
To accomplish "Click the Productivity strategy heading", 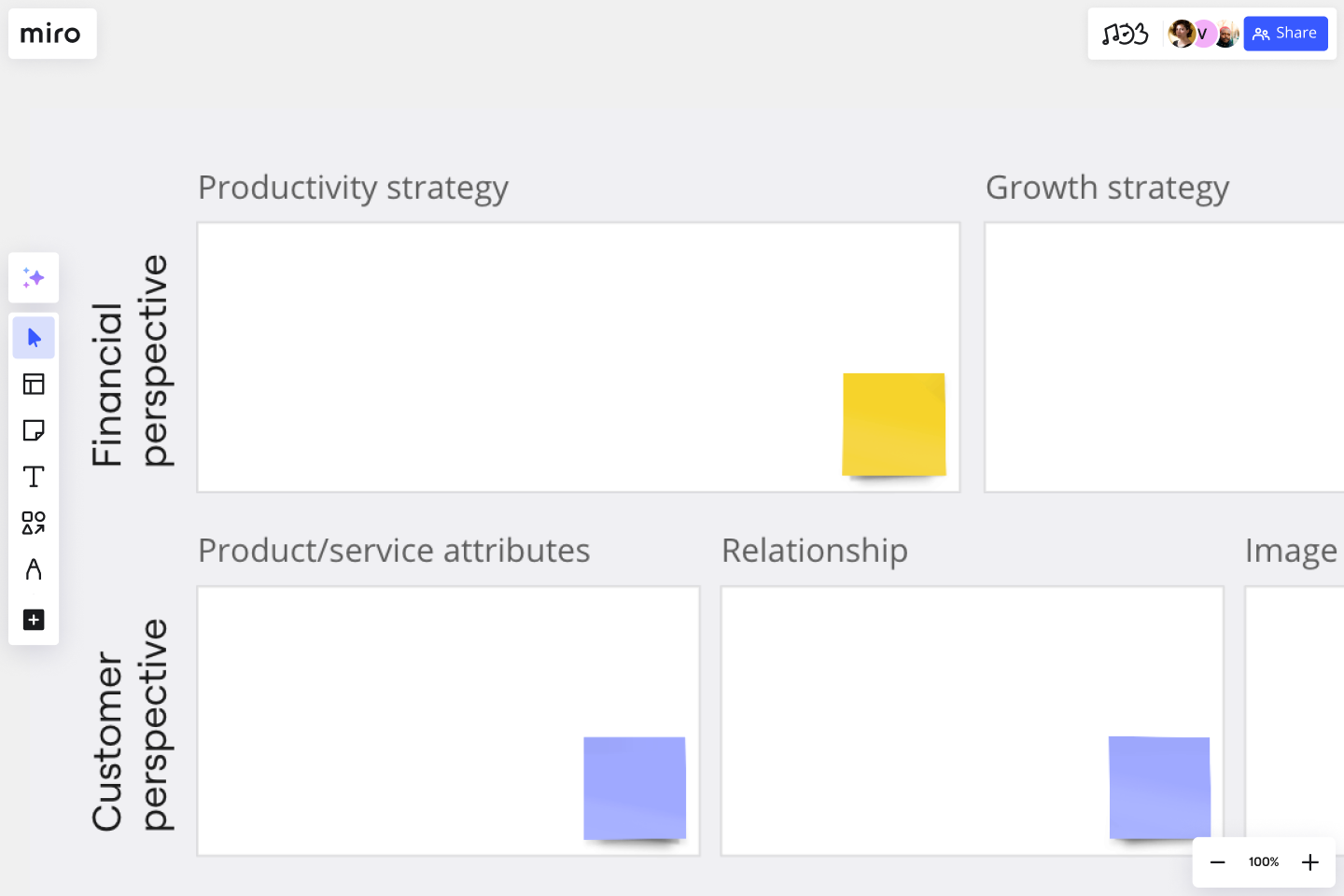I will (353, 188).
